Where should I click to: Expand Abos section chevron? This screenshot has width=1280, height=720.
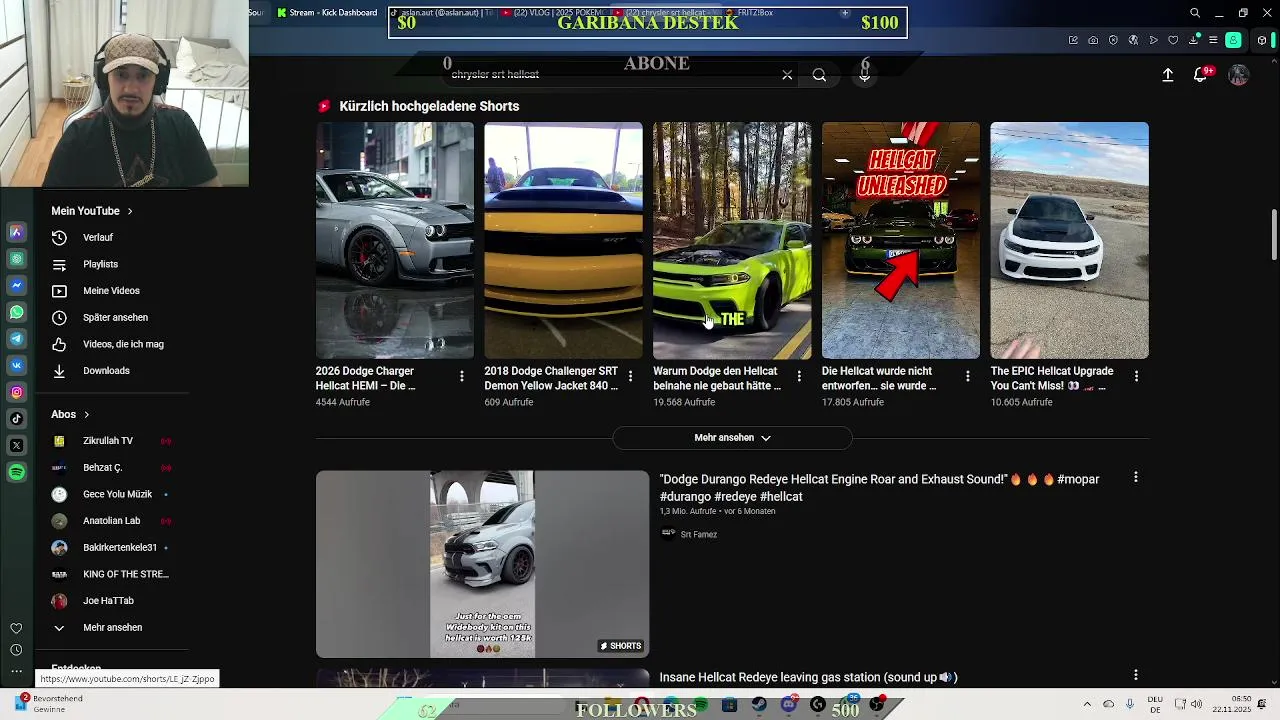(x=86, y=414)
